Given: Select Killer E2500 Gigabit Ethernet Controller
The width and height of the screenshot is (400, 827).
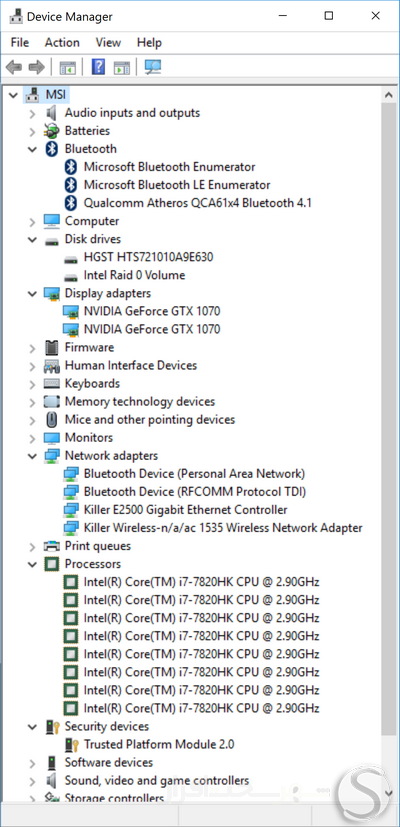Looking at the screenshot, I should (x=186, y=509).
